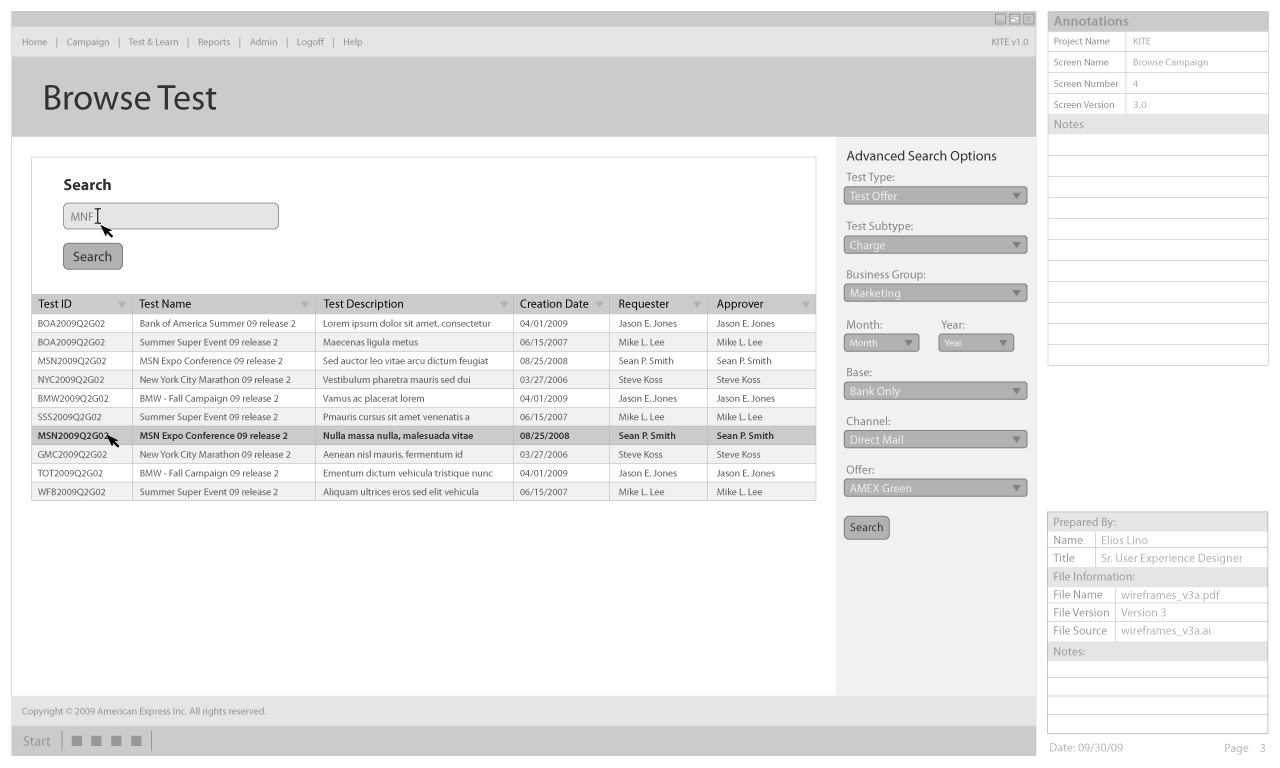Click the Test ID column sort arrow
Screen dimensions: 1280x768
tap(122, 304)
